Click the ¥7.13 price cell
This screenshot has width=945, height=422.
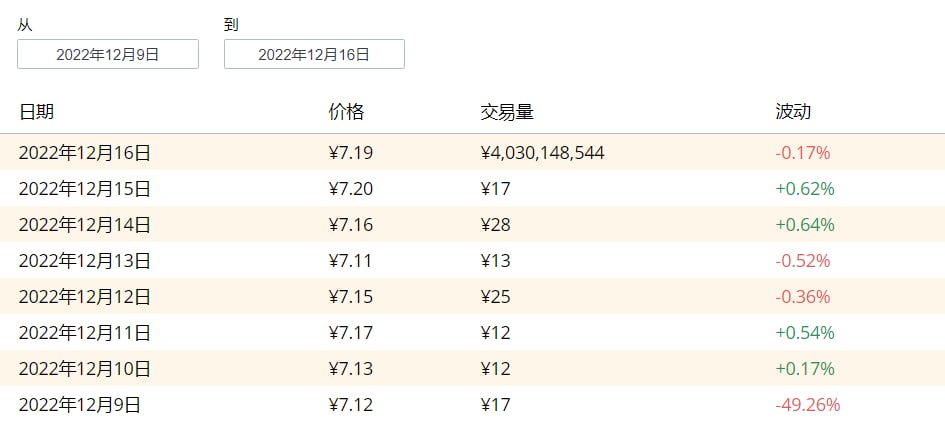(350, 369)
